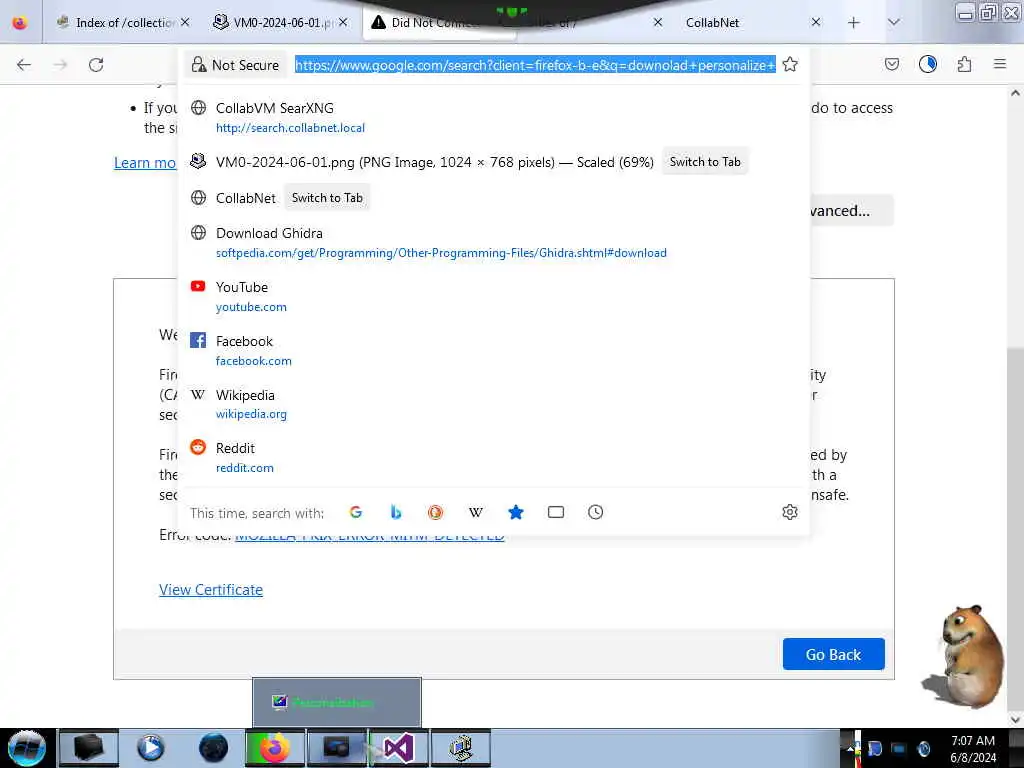Open a new tab with the plus button
Screen dimensions: 1024x768
854,23
